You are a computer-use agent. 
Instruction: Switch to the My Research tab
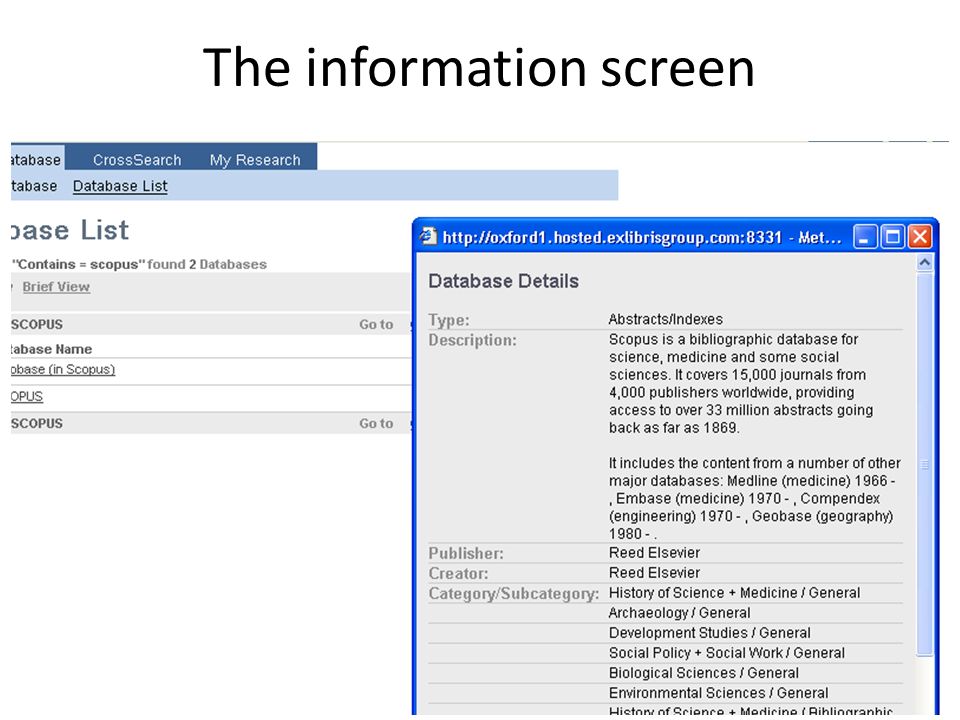pos(255,160)
